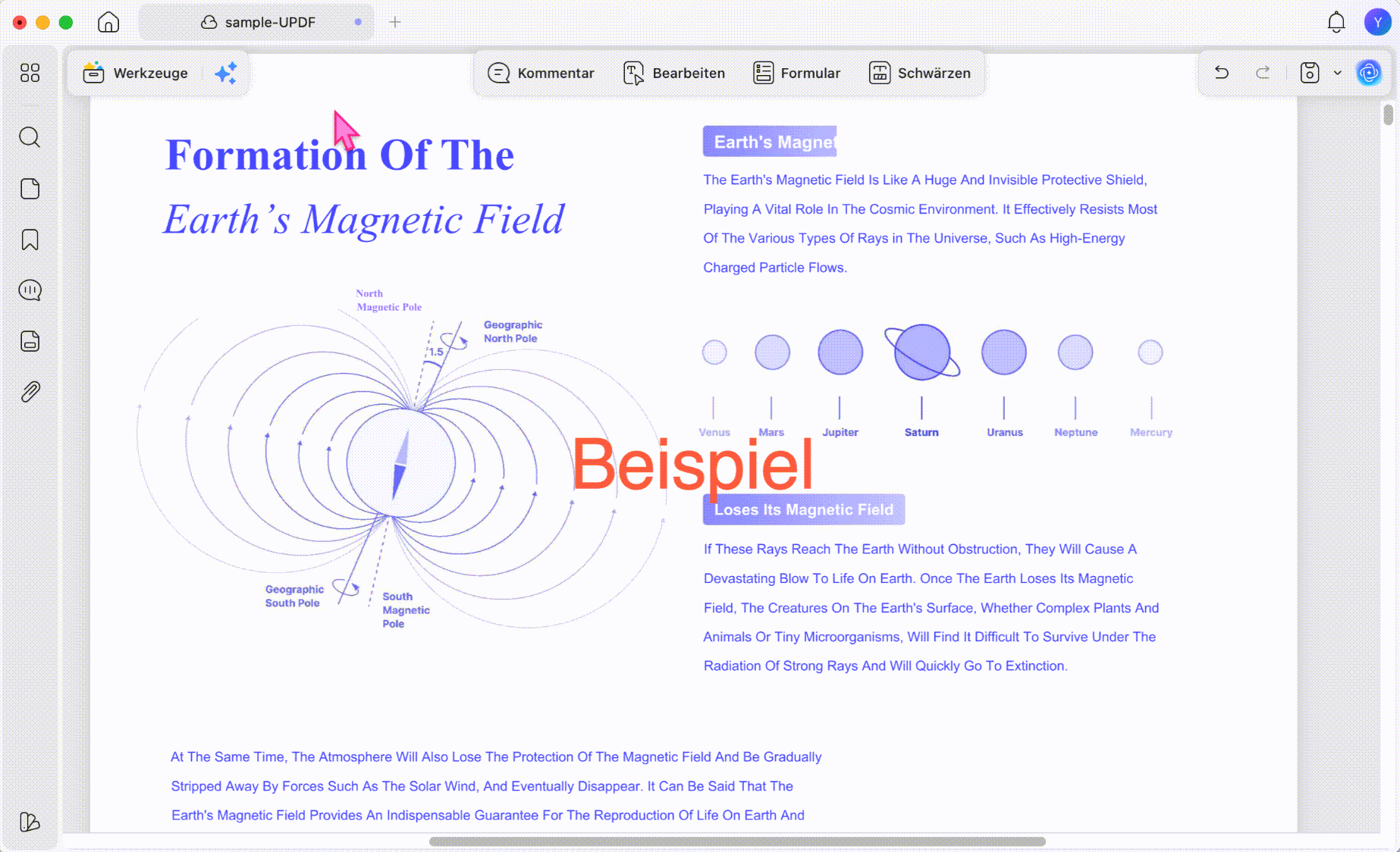
Task: Show the attachments paperclip panel
Action: click(30, 392)
